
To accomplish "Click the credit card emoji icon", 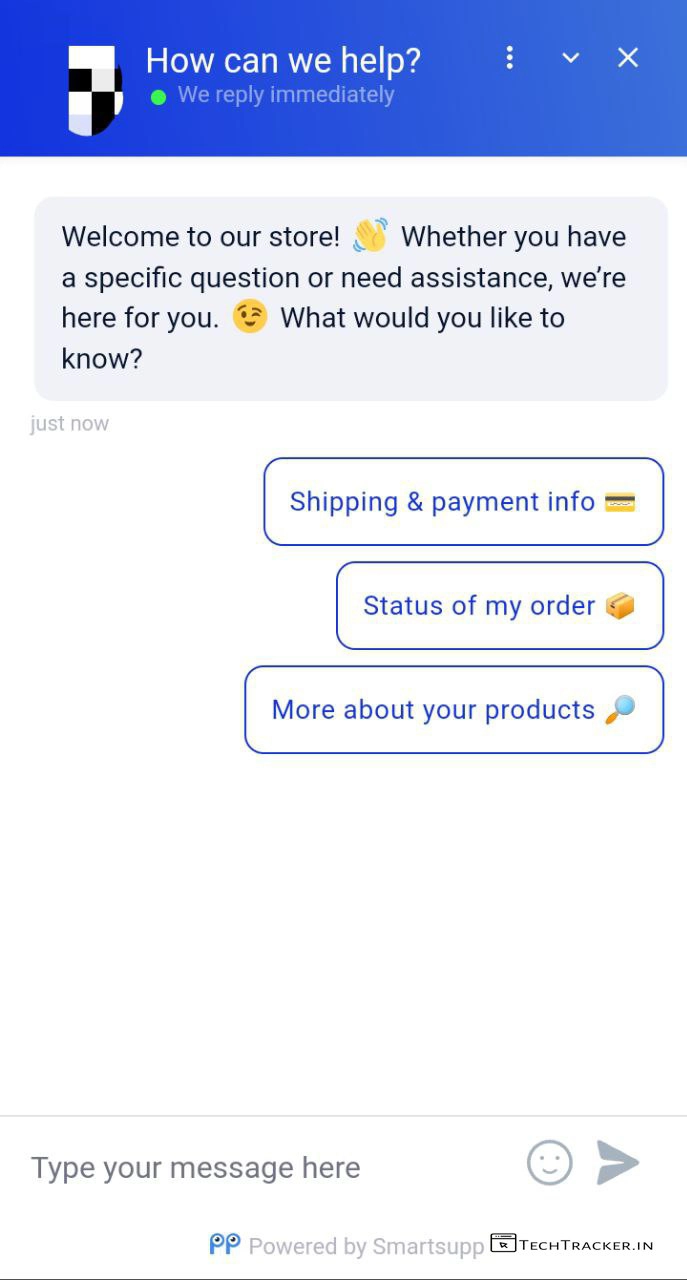I will pos(620,502).
